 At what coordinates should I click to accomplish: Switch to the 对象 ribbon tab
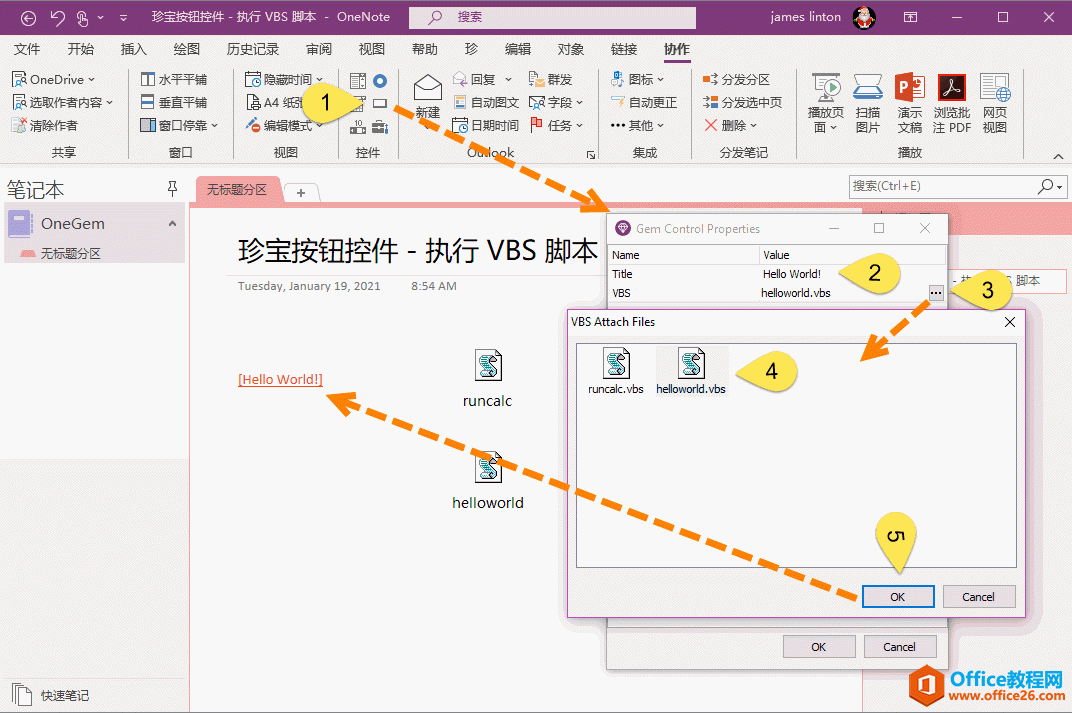click(570, 49)
